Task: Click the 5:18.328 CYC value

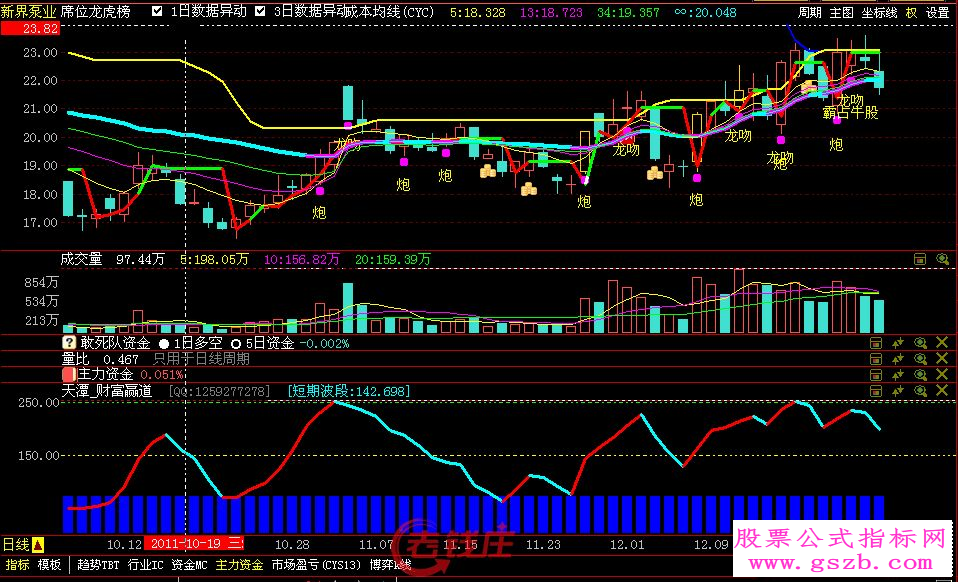Action: click(478, 12)
